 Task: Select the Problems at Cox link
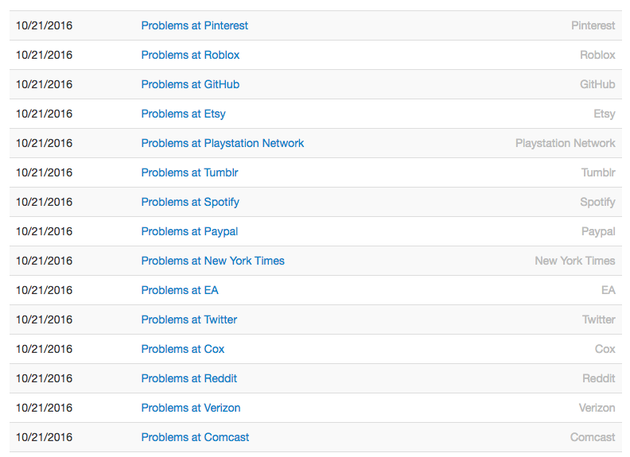182,349
